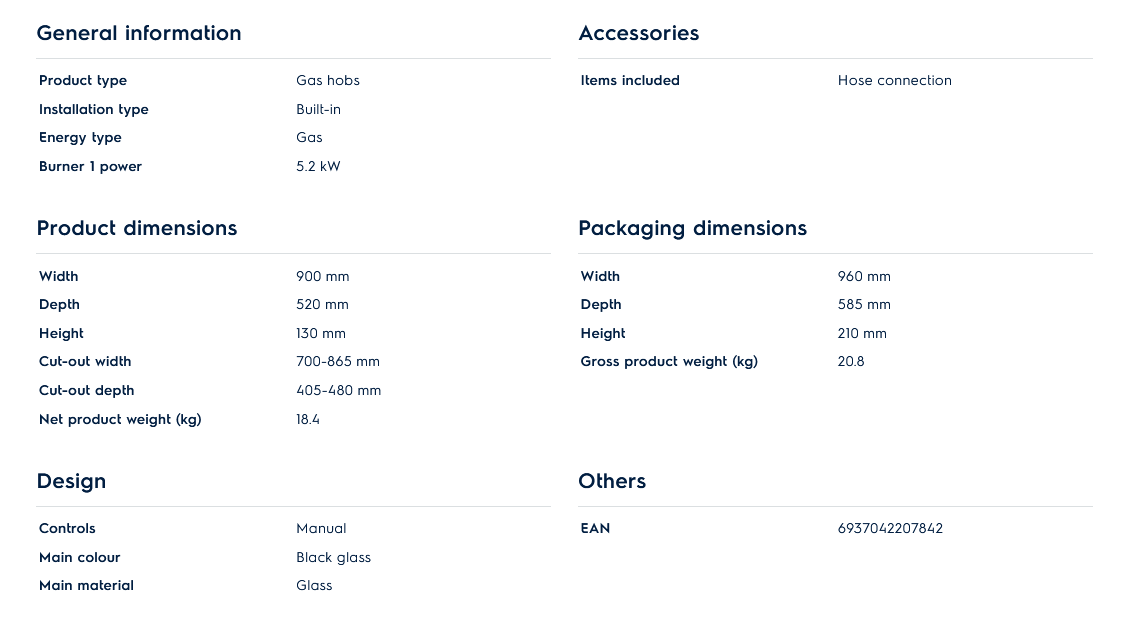Click the Packaging dimensions heading
Image resolution: width=1136 pixels, height=623 pixels.
[692, 228]
